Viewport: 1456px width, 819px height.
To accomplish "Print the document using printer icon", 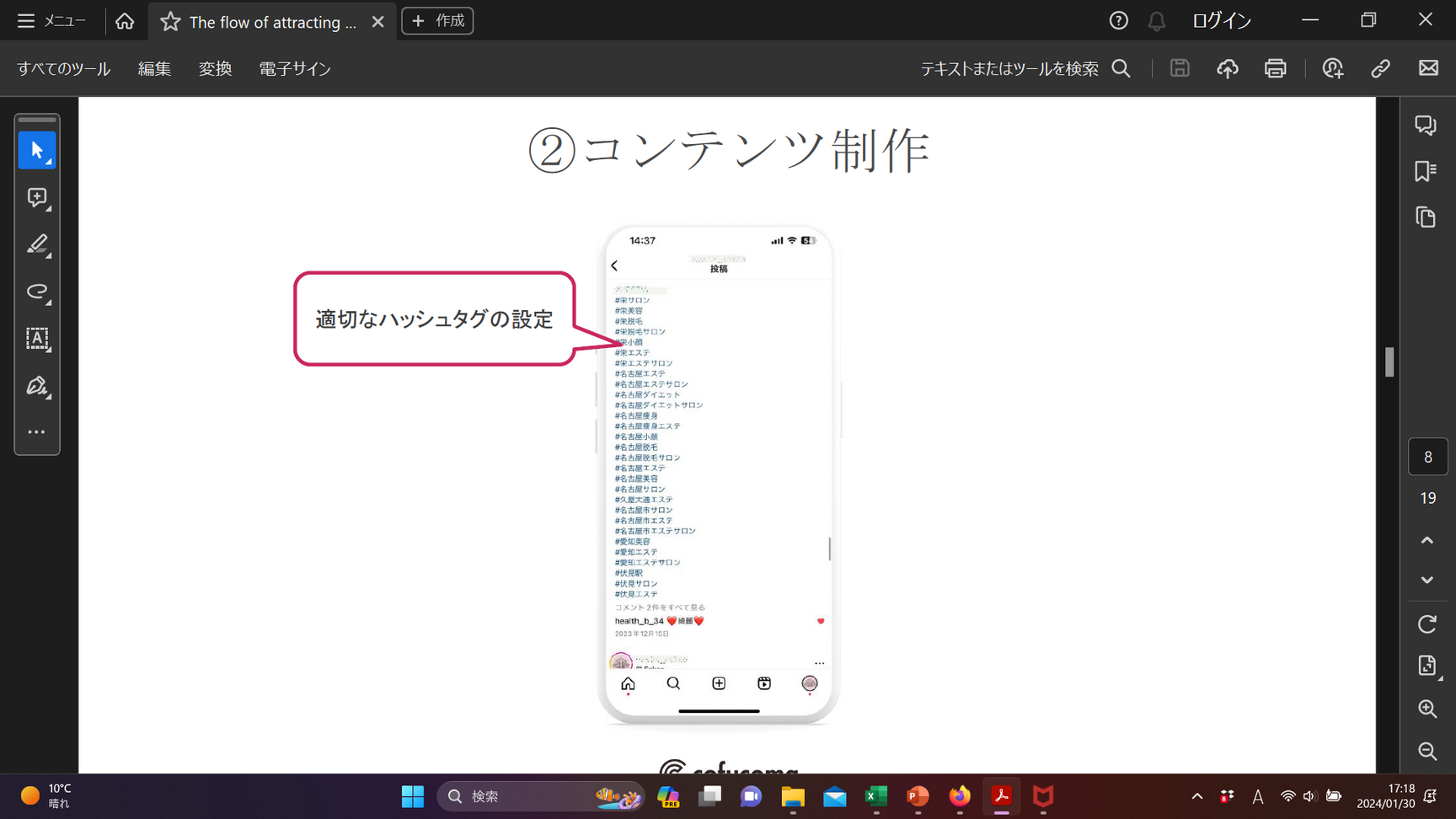I will (1275, 69).
